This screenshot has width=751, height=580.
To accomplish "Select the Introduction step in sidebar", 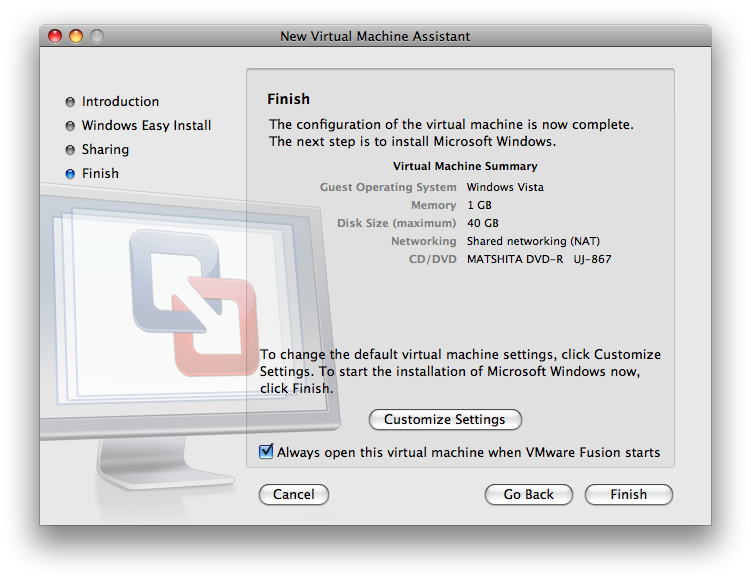I will tap(120, 102).
